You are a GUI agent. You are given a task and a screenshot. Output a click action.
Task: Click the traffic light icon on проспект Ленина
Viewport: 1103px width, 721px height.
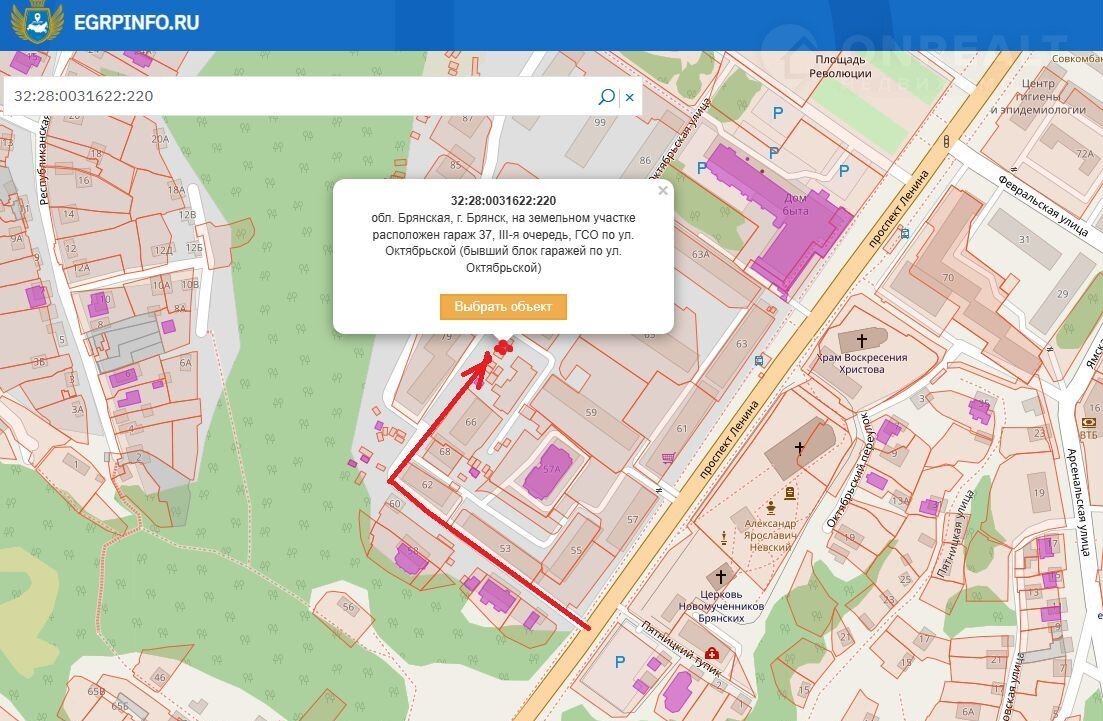946,143
